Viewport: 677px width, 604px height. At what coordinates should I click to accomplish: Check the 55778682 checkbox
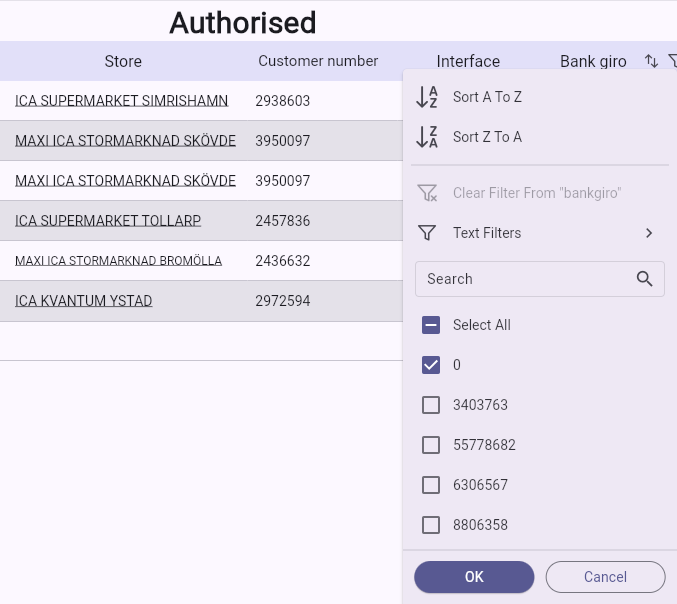(x=431, y=445)
